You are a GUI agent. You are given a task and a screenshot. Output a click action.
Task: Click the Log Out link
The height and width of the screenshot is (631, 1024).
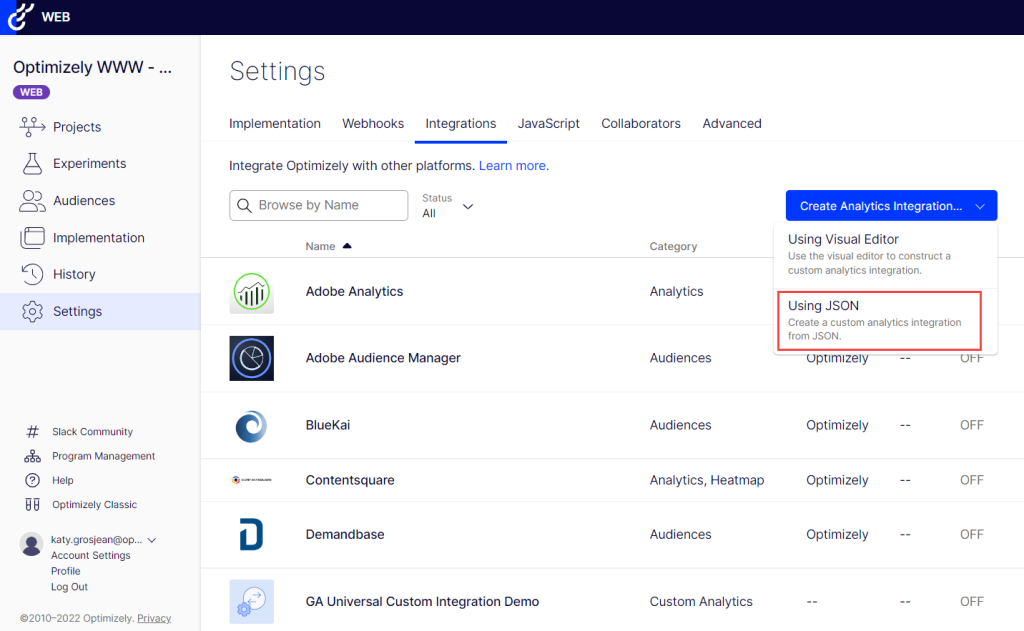tap(69, 587)
